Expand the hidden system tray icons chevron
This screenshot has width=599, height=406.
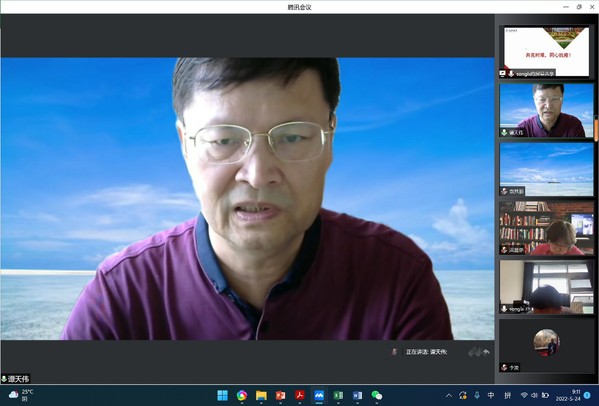click(x=449, y=395)
